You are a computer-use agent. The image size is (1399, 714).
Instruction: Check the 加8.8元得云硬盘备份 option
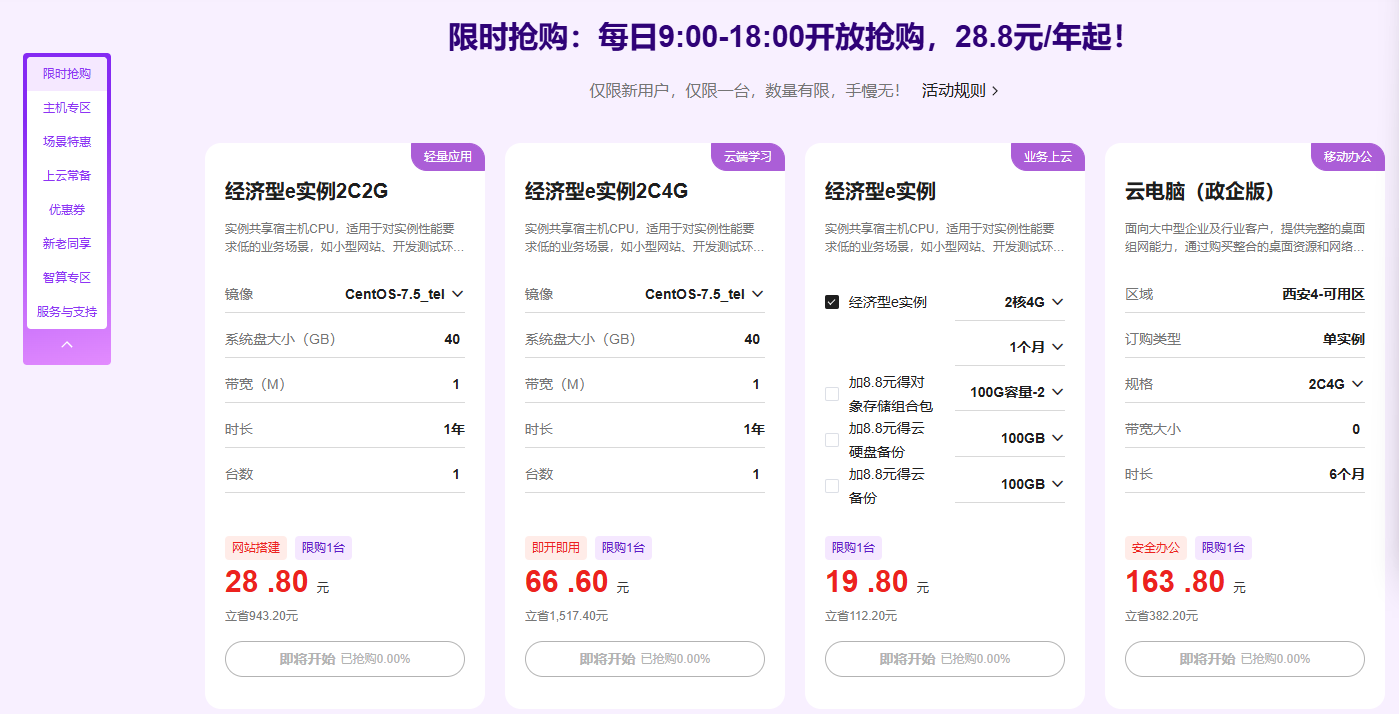832,439
